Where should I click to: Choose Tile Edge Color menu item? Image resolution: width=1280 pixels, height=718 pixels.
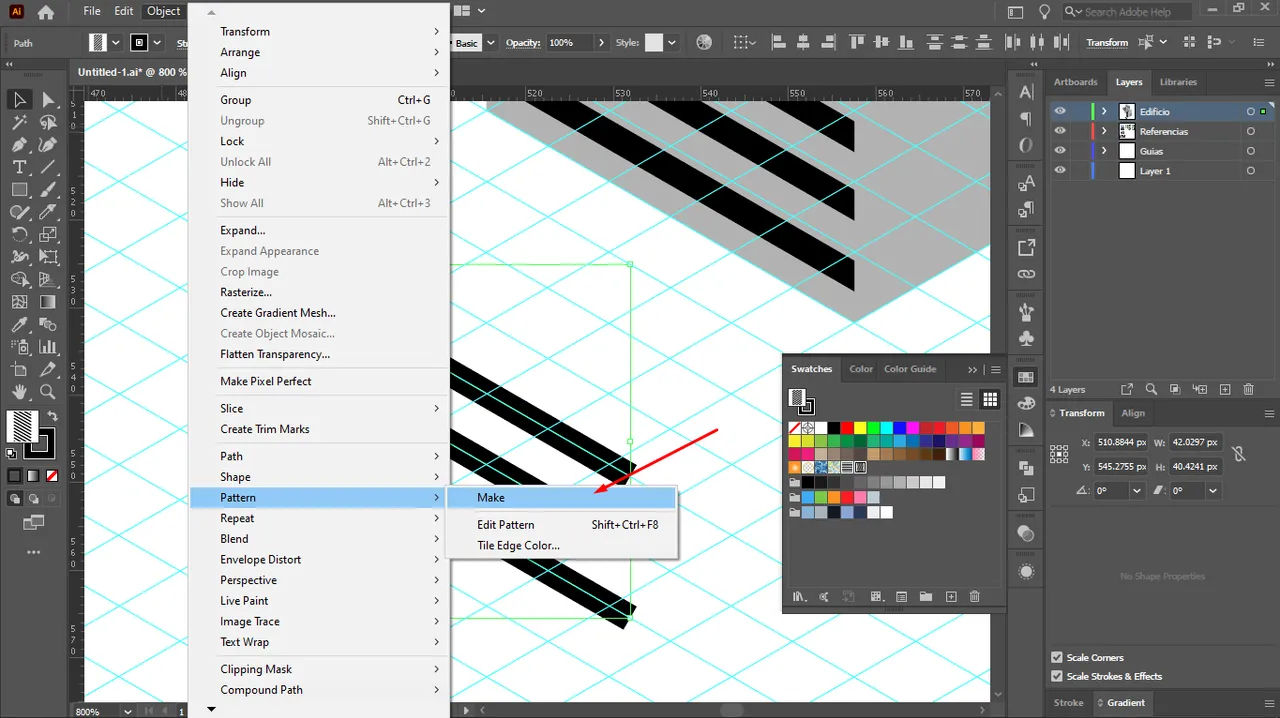tap(563, 545)
